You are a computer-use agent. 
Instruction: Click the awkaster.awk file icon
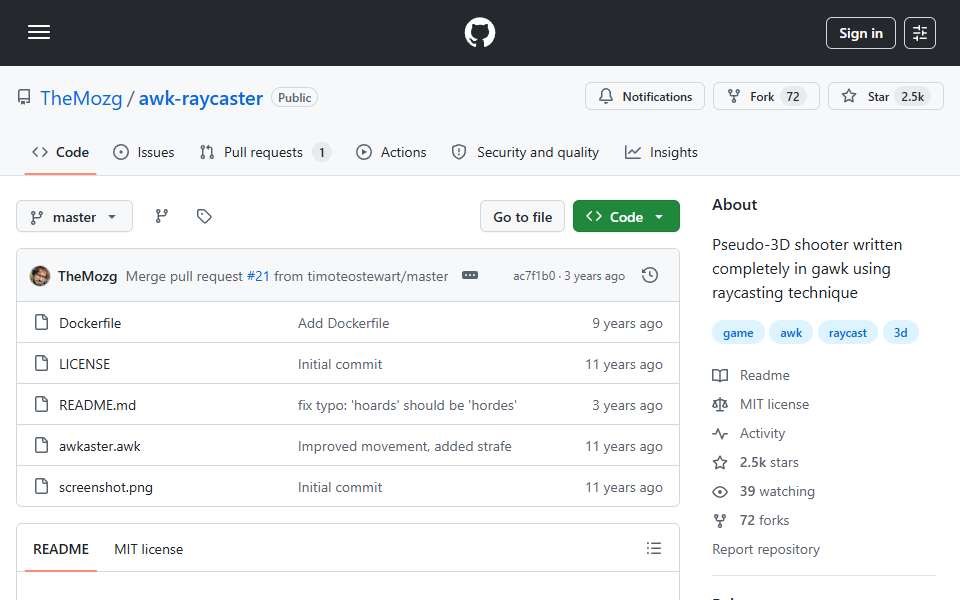click(42, 445)
